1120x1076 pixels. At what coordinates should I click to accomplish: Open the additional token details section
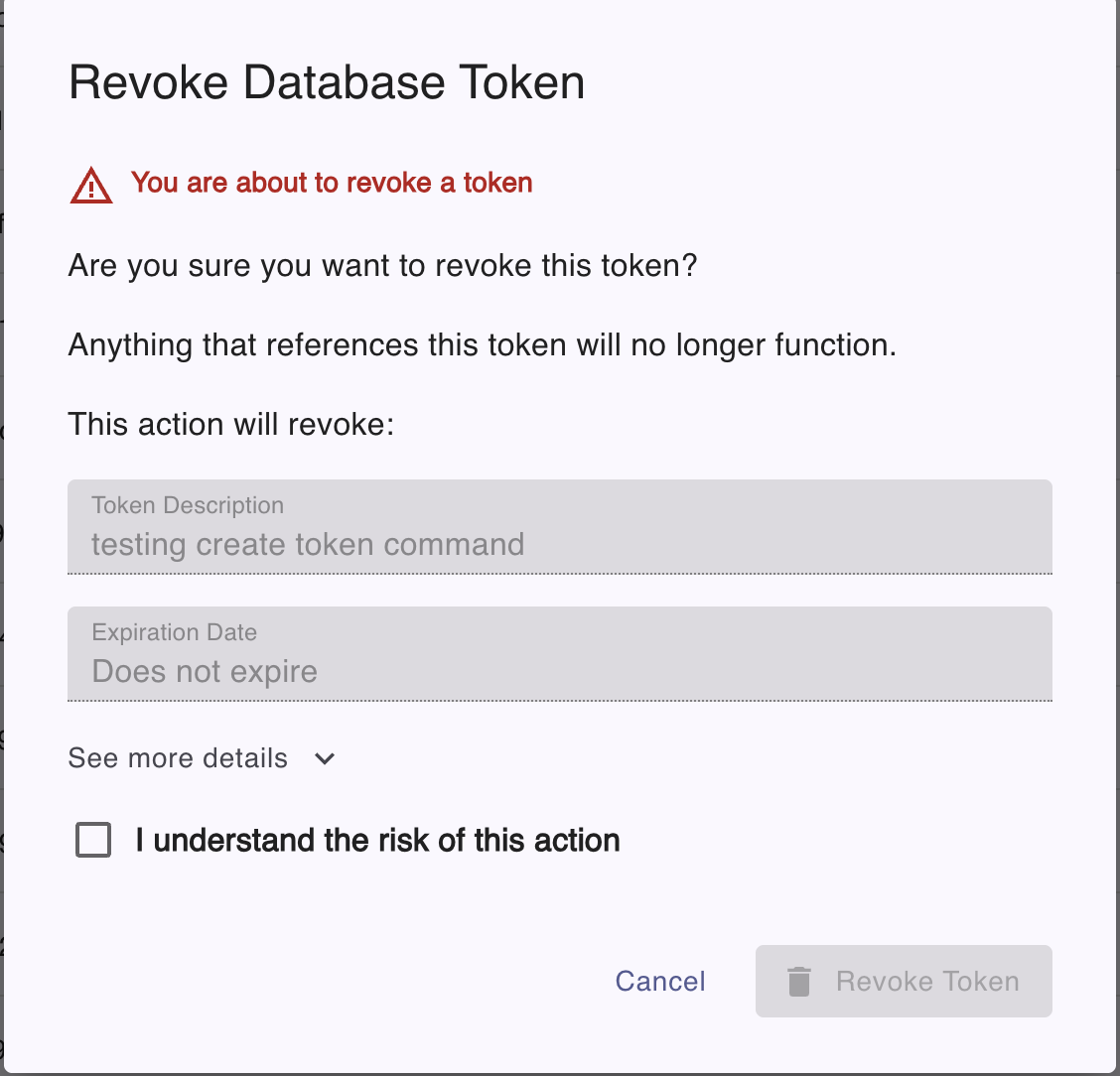pyautogui.click(x=178, y=758)
